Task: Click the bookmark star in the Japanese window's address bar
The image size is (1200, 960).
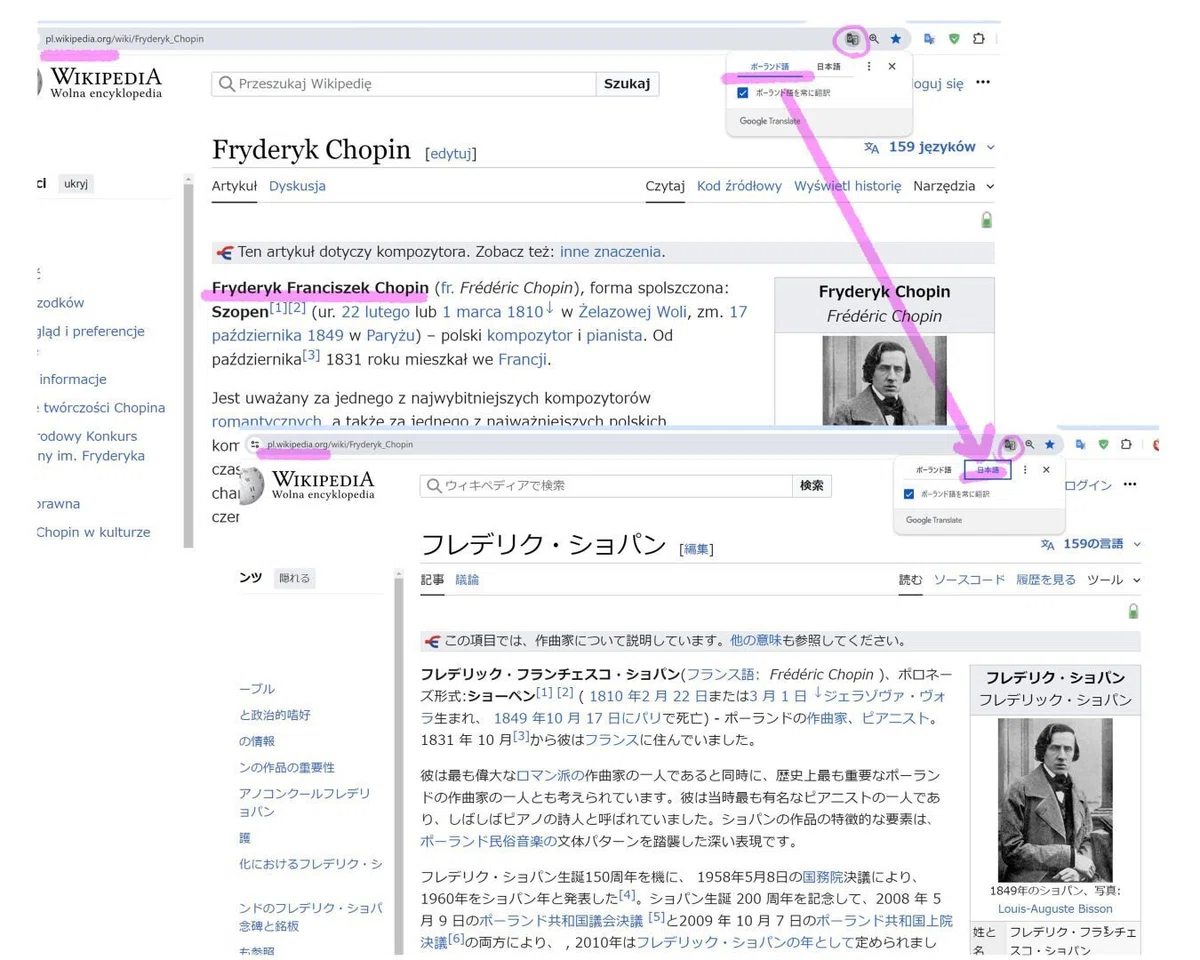Action: coord(1050,444)
